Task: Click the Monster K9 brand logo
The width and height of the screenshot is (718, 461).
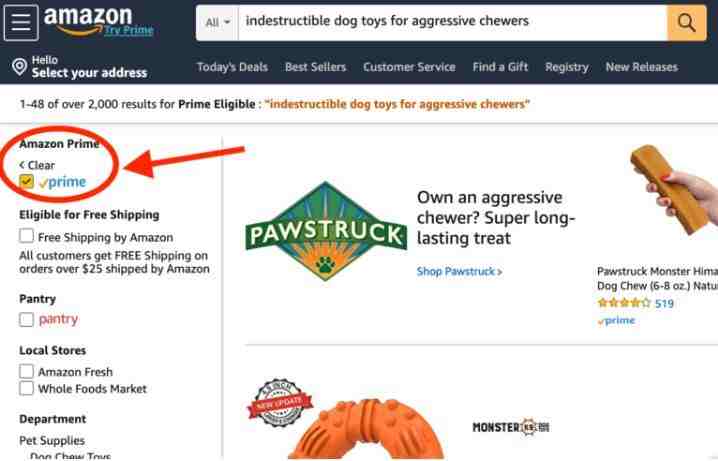Action: click(x=511, y=427)
